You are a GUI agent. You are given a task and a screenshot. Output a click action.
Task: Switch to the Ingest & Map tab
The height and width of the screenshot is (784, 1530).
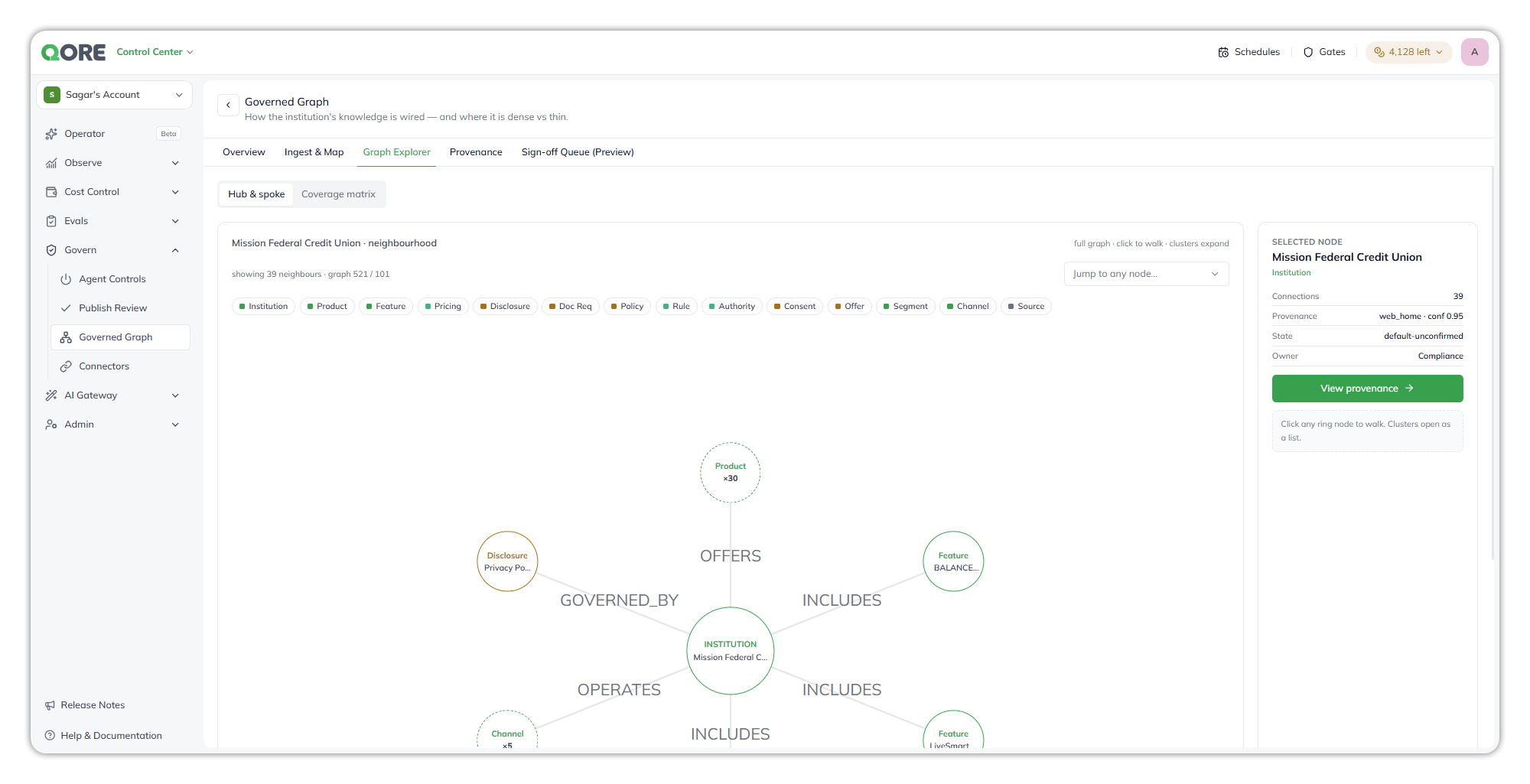(x=314, y=152)
